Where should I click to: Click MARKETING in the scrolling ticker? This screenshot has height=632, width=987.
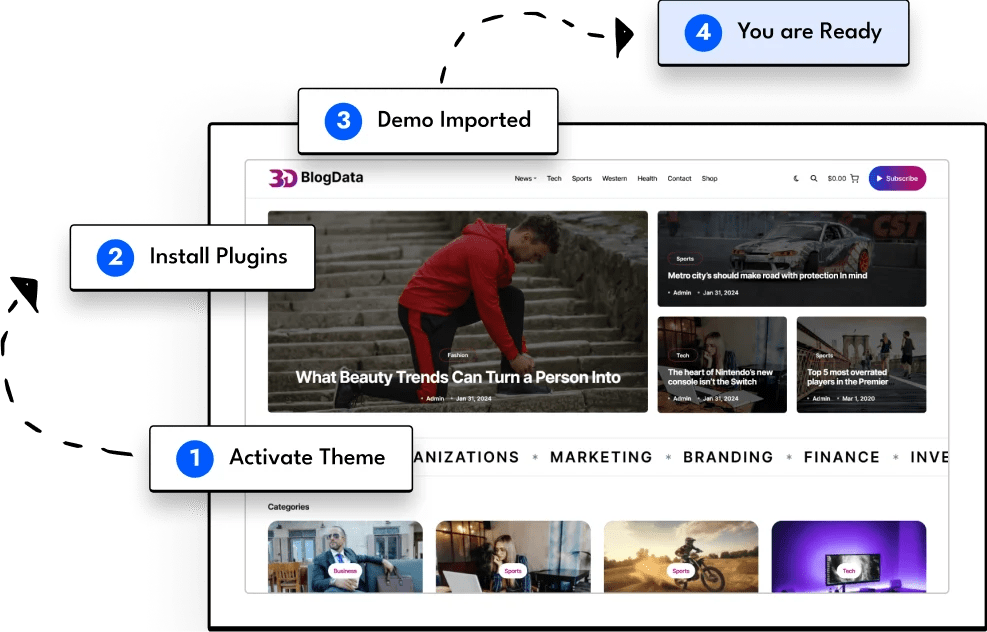click(601, 457)
